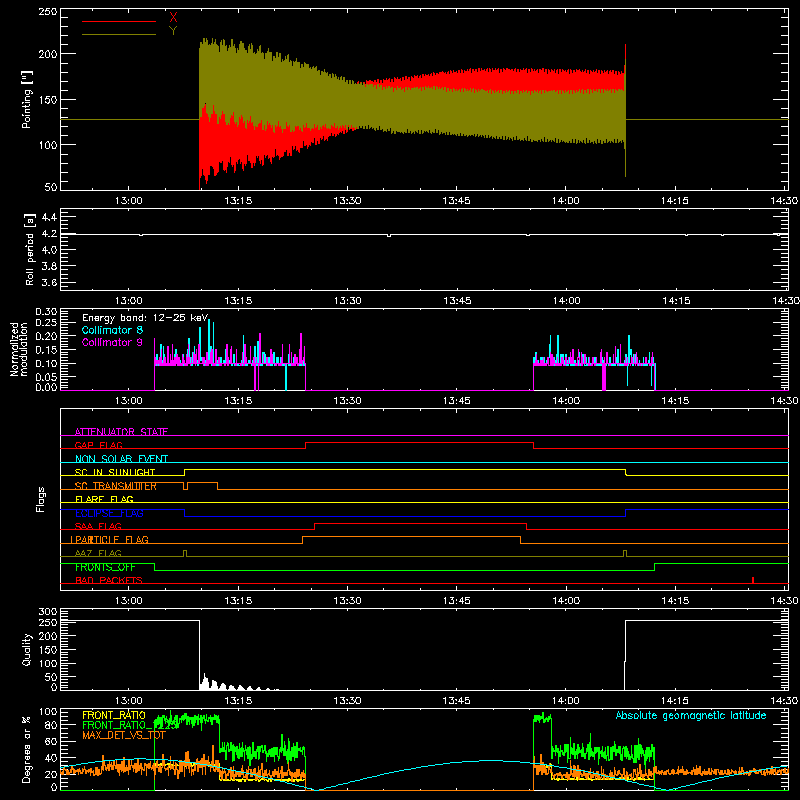
Task: Click the 14:00 label under Roll period plot
Action: (566, 301)
